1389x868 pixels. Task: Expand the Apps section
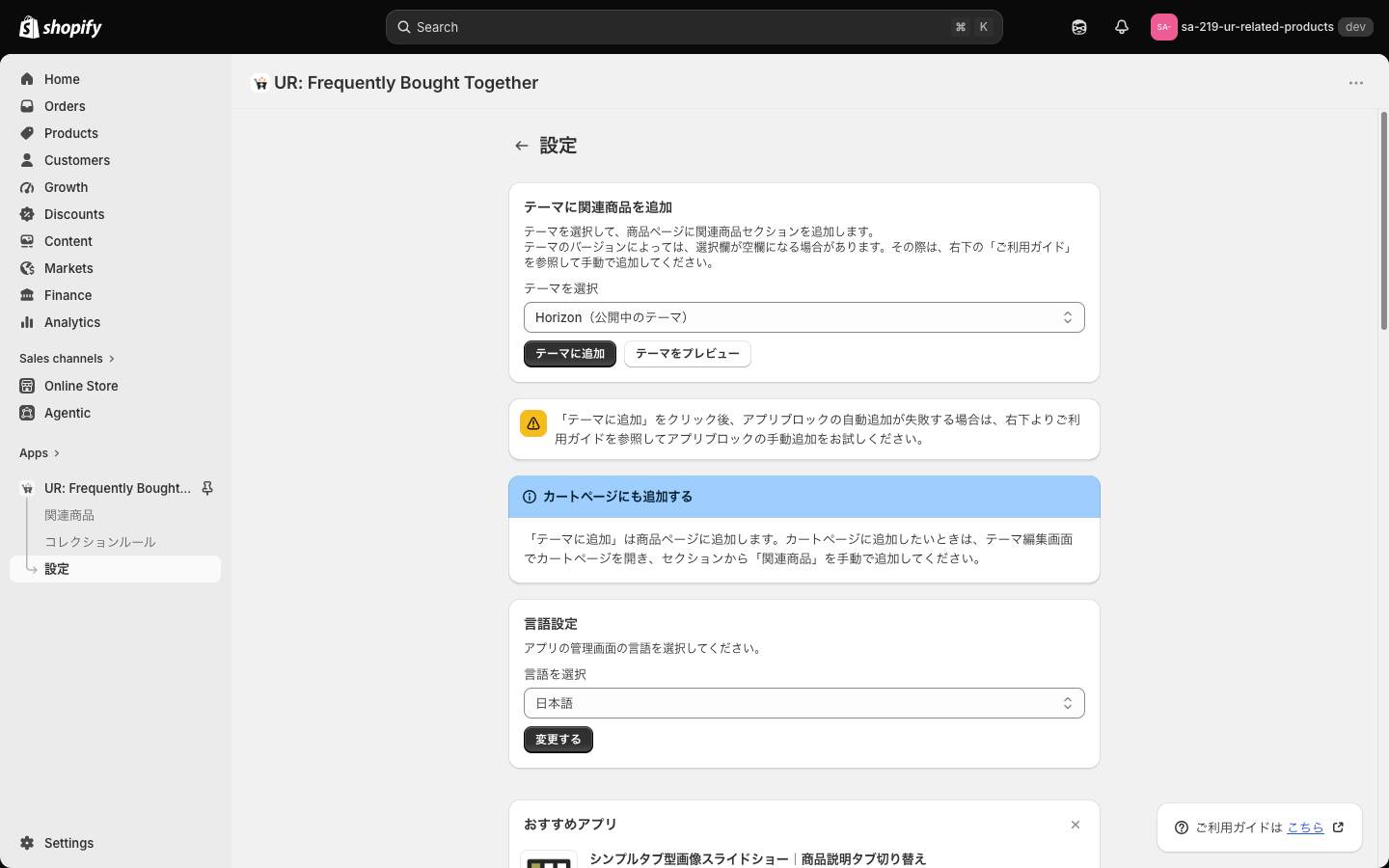click(x=40, y=453)
